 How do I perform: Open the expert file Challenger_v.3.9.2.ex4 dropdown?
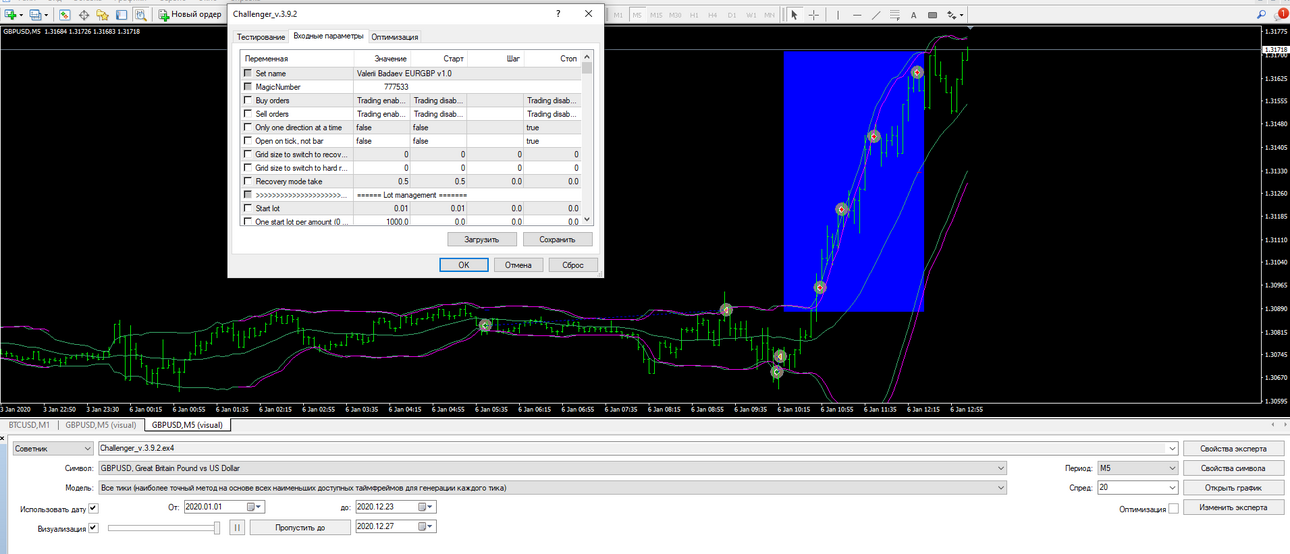point(638,448)
